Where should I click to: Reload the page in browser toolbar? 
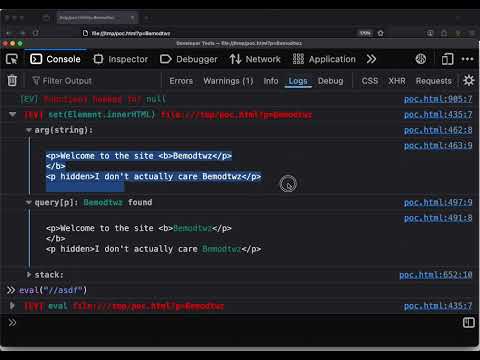click(x=36, y=33)
